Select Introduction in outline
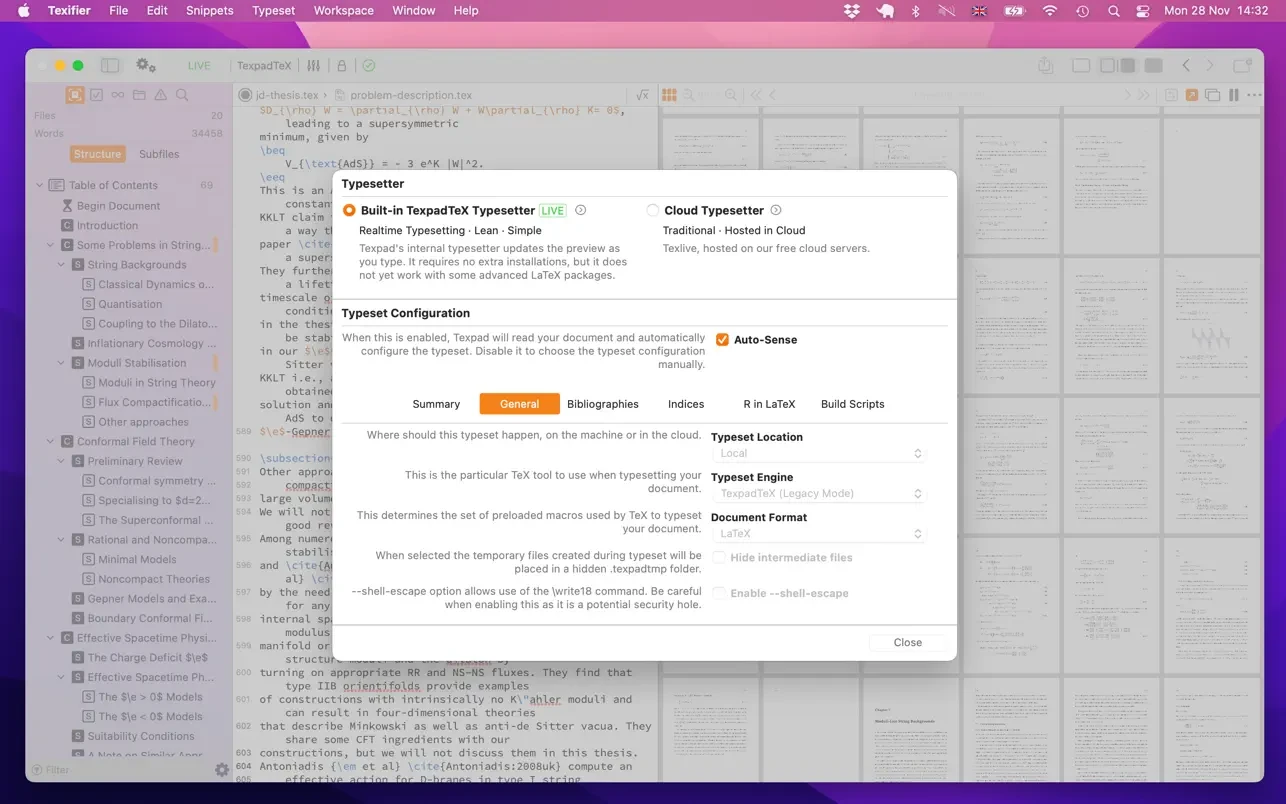 click(x=108, y=226)
